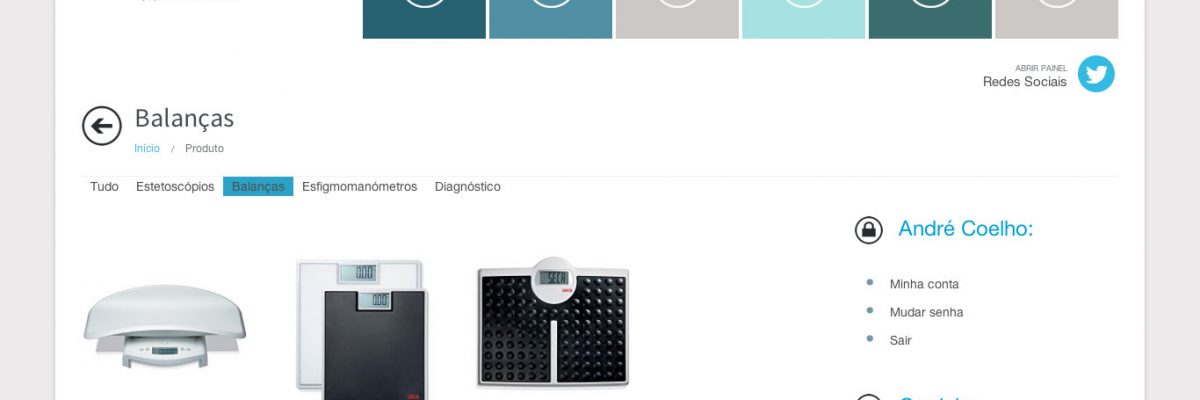The height and width of the screenshot is (400, 1200).
Task: Click the dark green header tile
Action: point(930,19)
